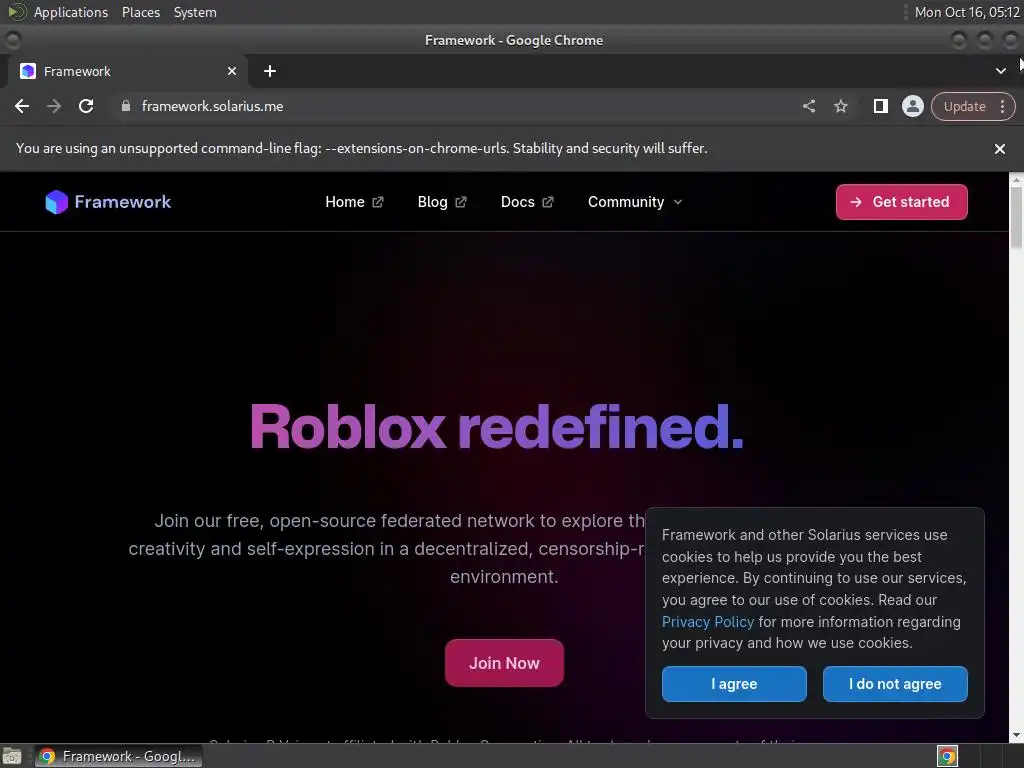This screenshot has width=1024, height=768.
Task: Open the Blog nav link
Action: 442,202
